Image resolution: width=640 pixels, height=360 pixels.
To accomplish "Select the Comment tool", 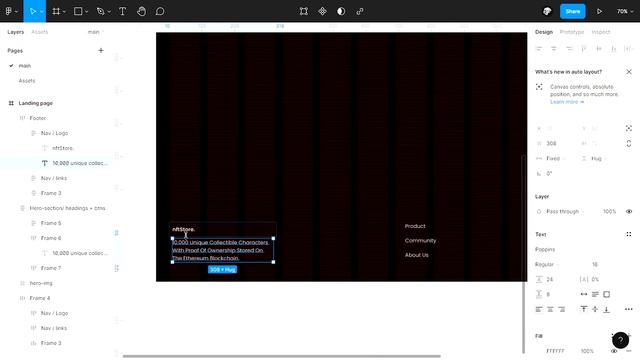I will [x=160, y=11].
